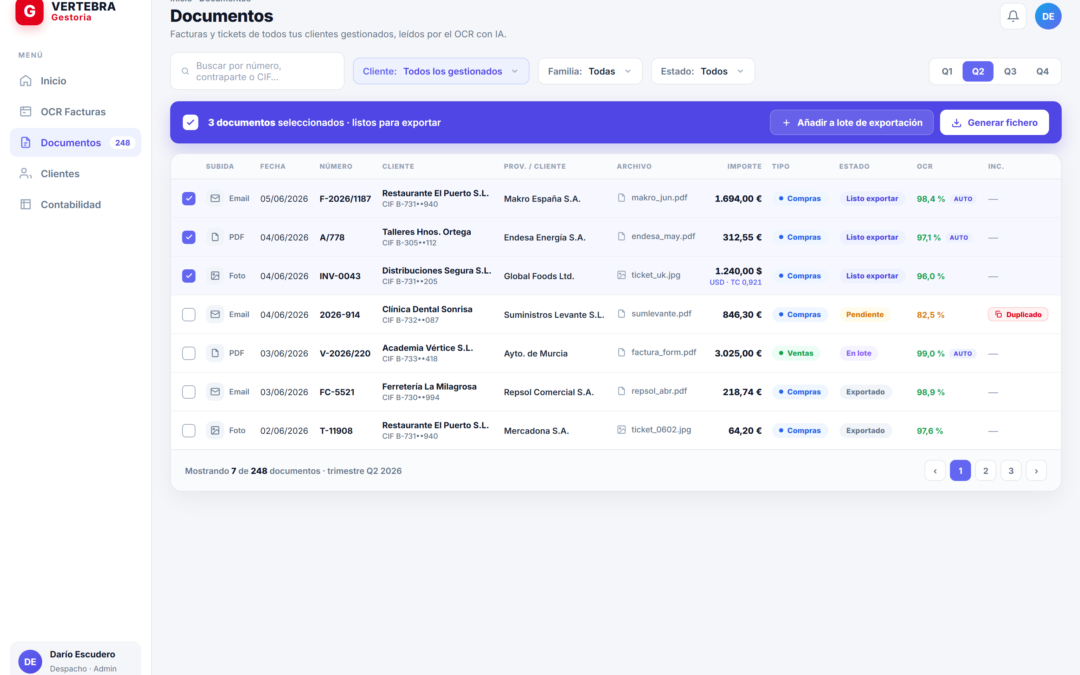Click the Generar fichero button
The image size is (1080, 675).
tap(994, 123)
